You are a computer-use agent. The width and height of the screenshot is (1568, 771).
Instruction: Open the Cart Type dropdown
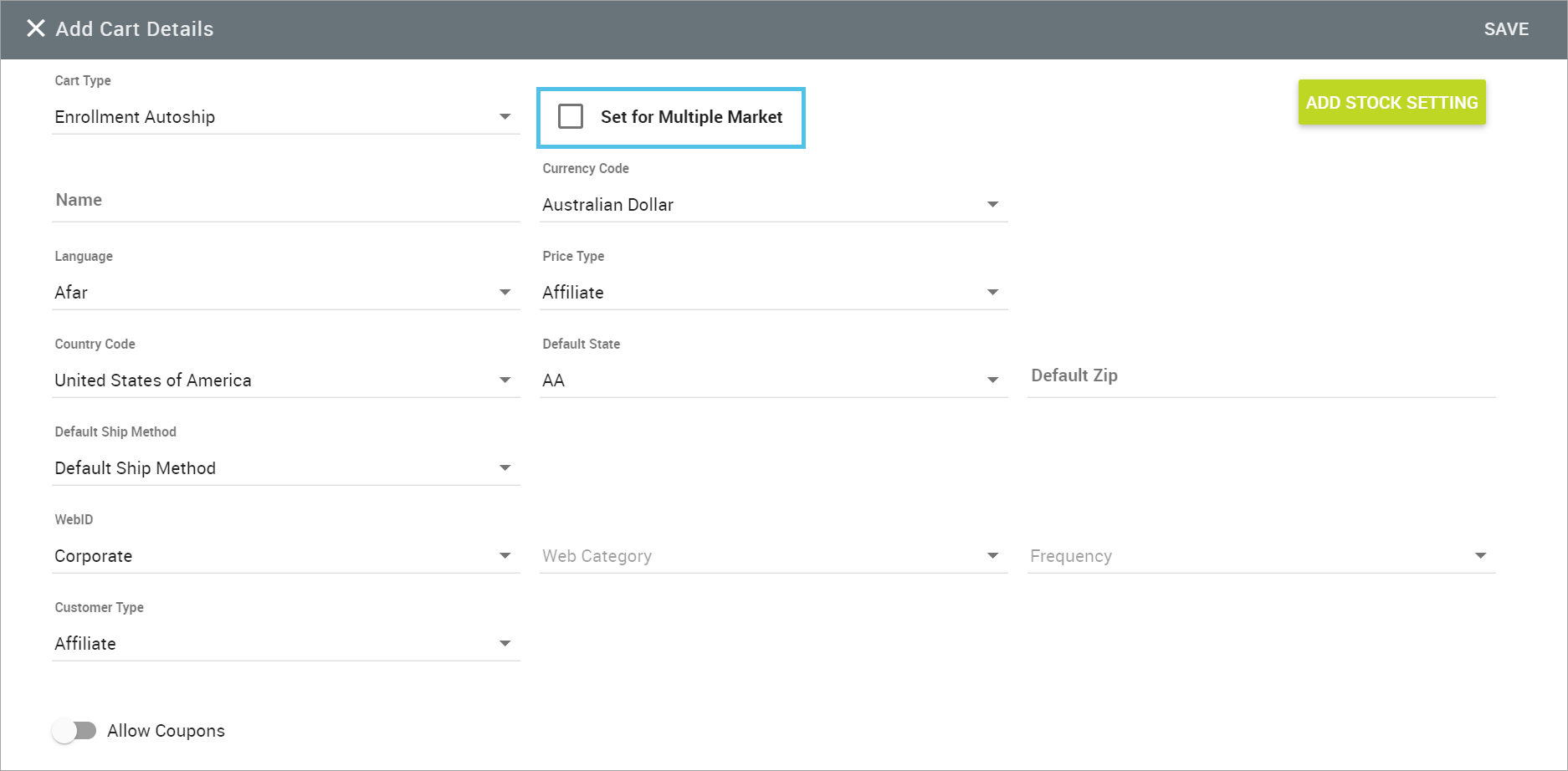click(284, 117)
